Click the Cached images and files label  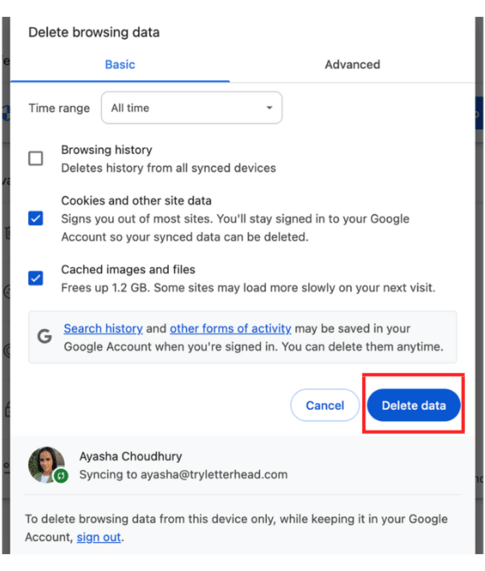(128, 269)
